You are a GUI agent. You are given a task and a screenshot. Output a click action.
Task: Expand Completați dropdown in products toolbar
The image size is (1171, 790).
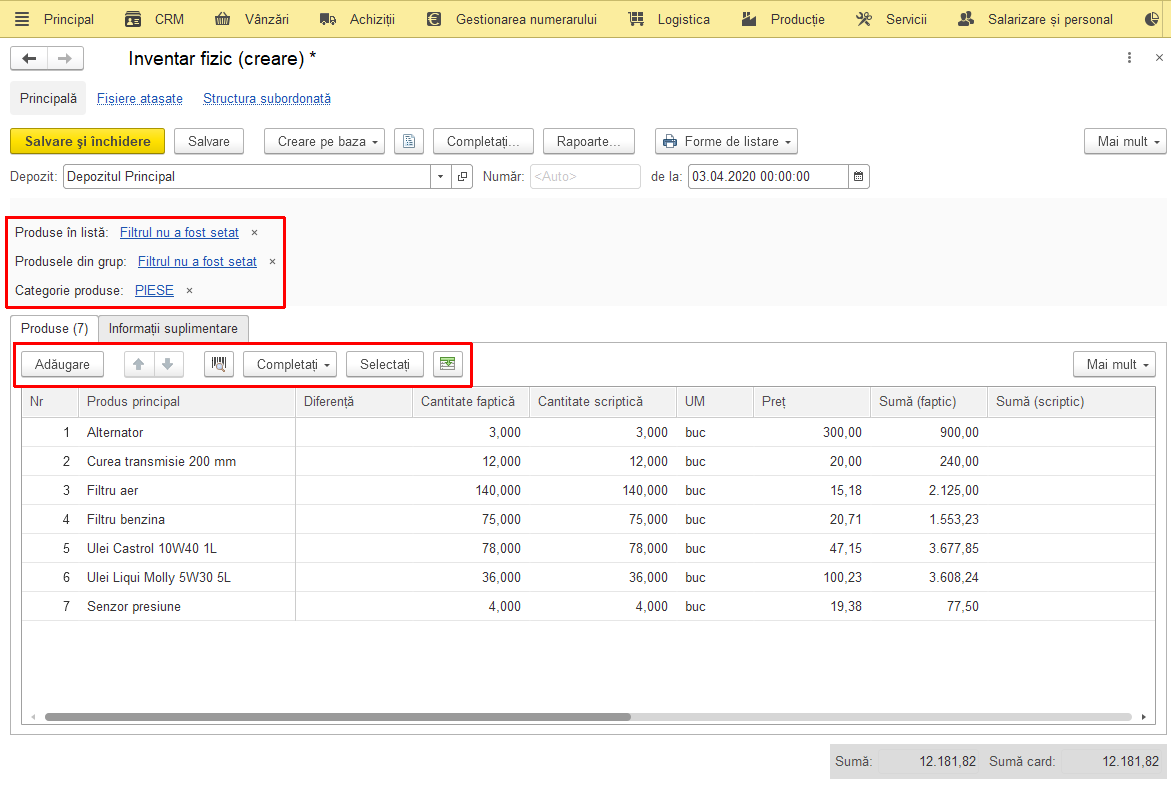point(290,364)
